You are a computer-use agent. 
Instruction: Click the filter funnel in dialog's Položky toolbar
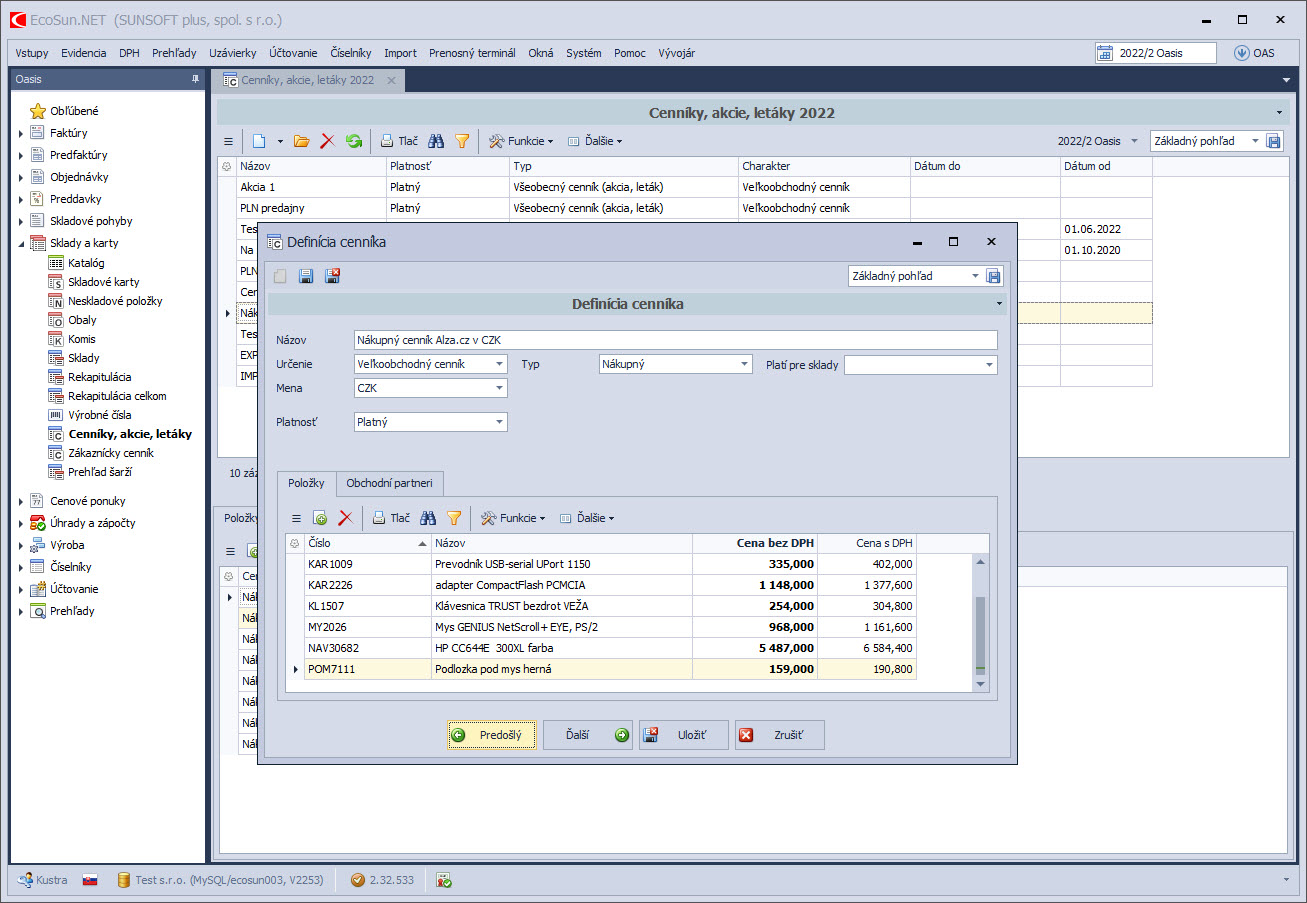pos(454,518)
